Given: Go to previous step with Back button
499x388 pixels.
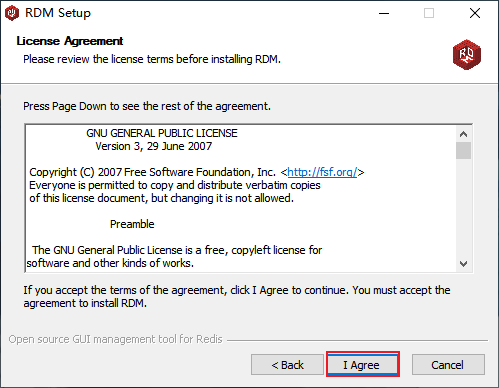Looking at the screenshot, I should coord(287,365).
